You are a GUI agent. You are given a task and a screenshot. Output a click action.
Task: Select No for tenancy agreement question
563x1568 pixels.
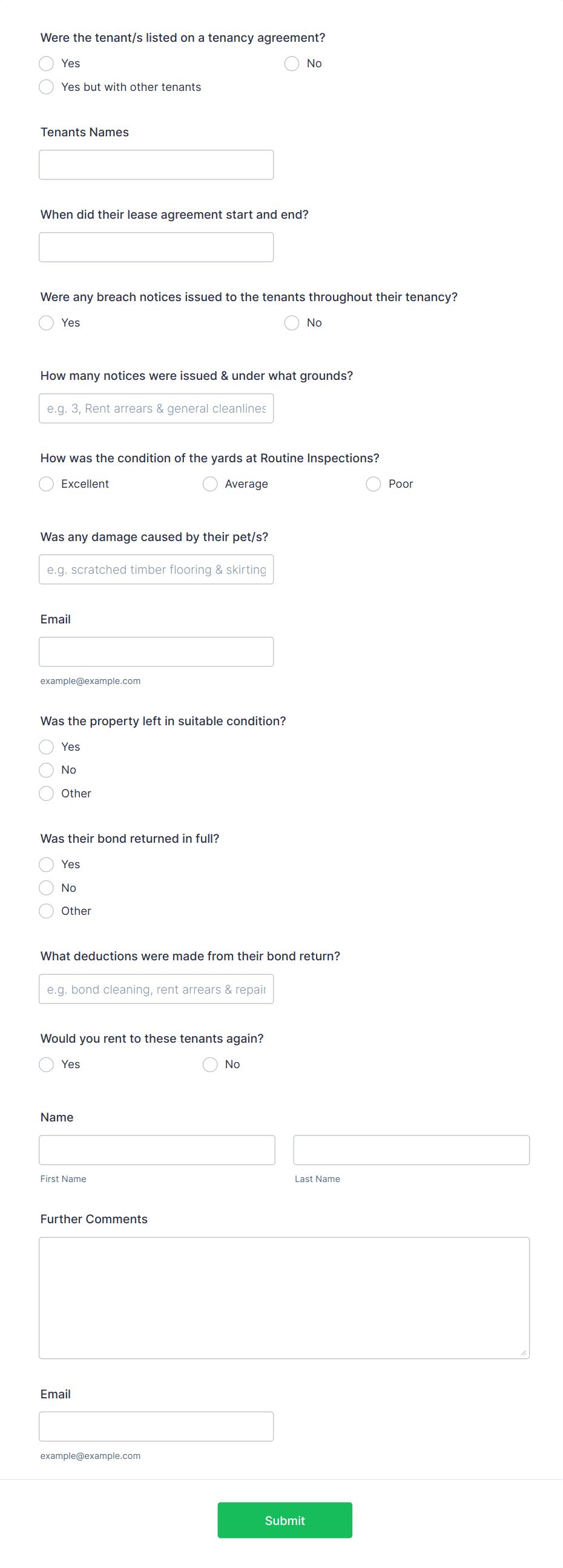point(292,62)
